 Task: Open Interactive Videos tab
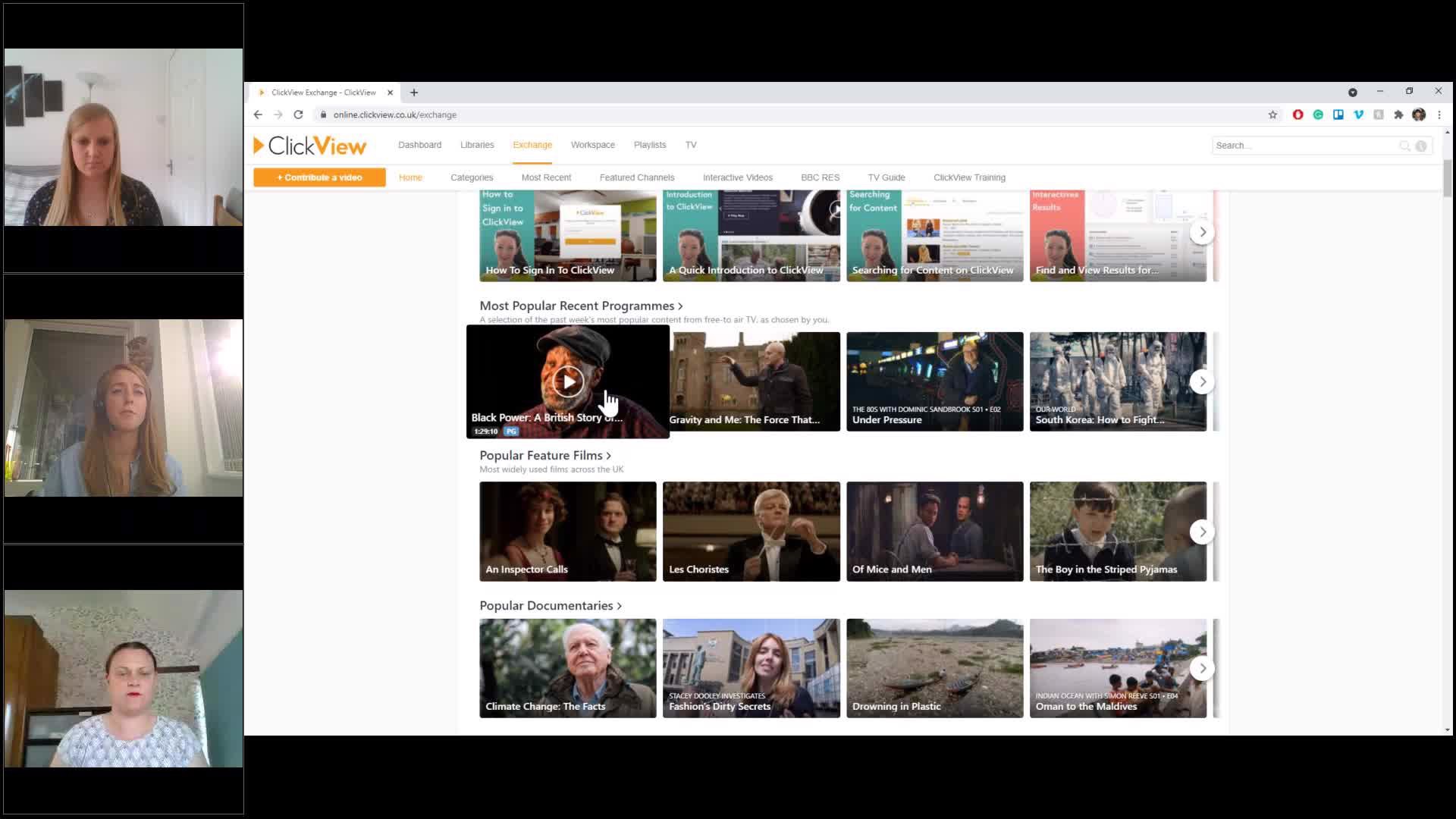click(x=738, y=177)
